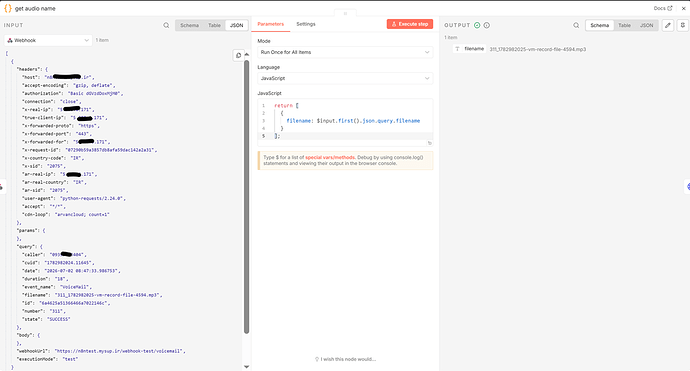Image resolution: width=690 pixels, height=371 pixels.
Task: Click the "executionMode" key in input JSON
Action: 35,359
